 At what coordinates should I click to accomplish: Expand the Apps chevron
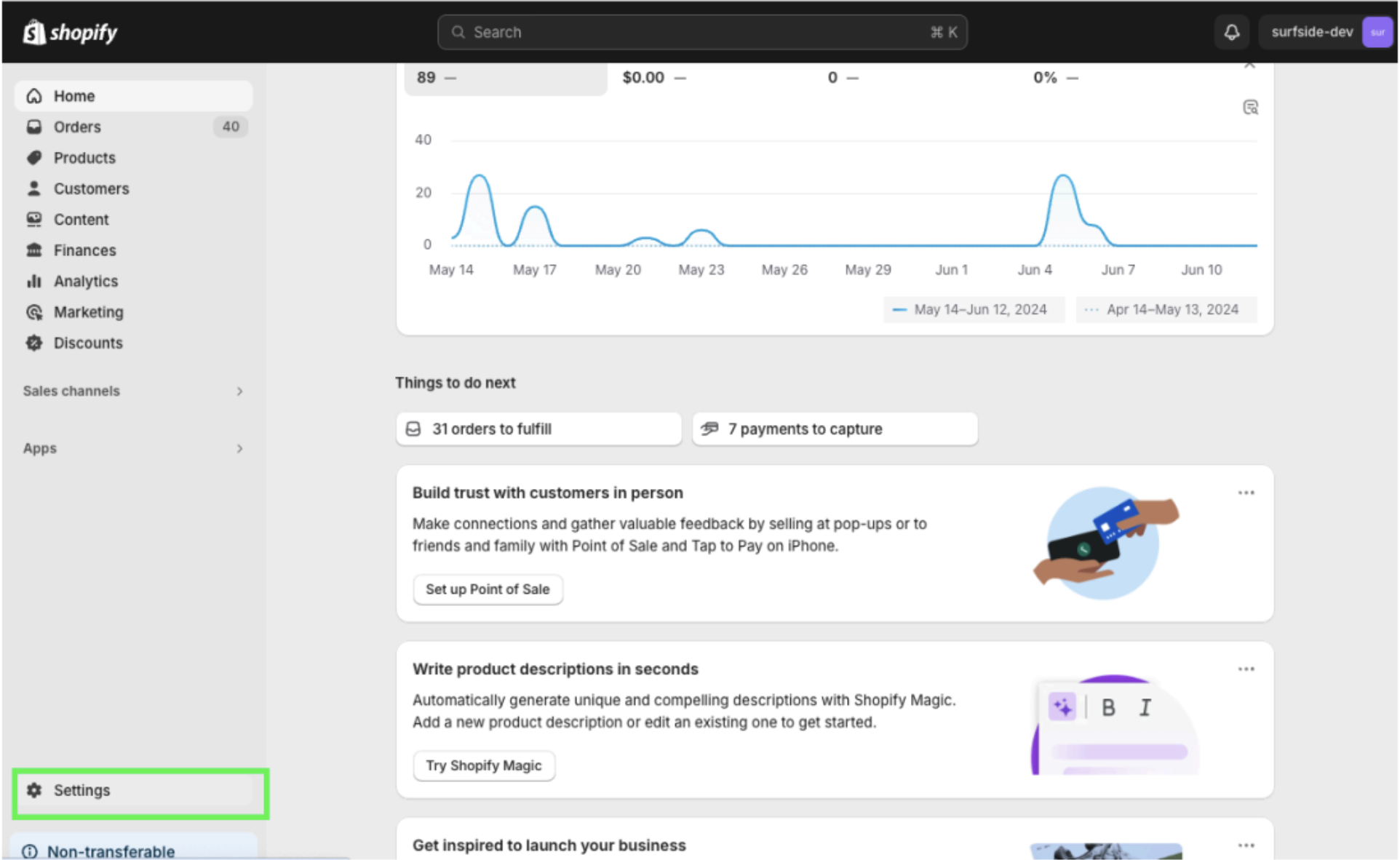coord(239,449)
